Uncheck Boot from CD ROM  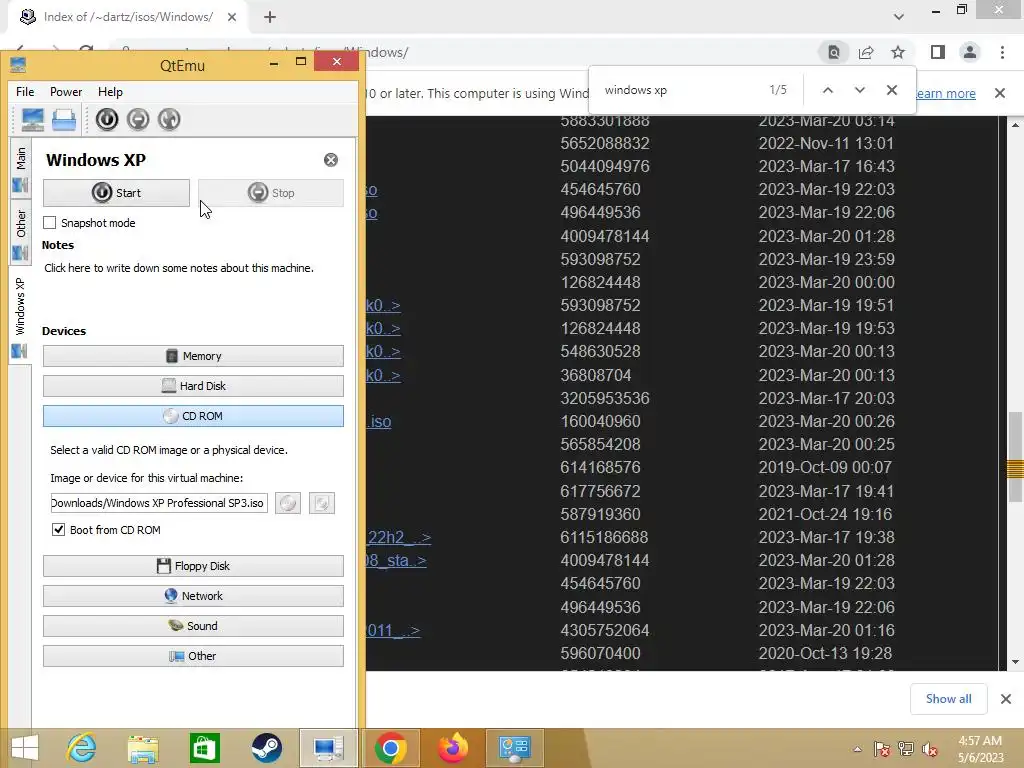pyautogui.click(x=58, y=530)
